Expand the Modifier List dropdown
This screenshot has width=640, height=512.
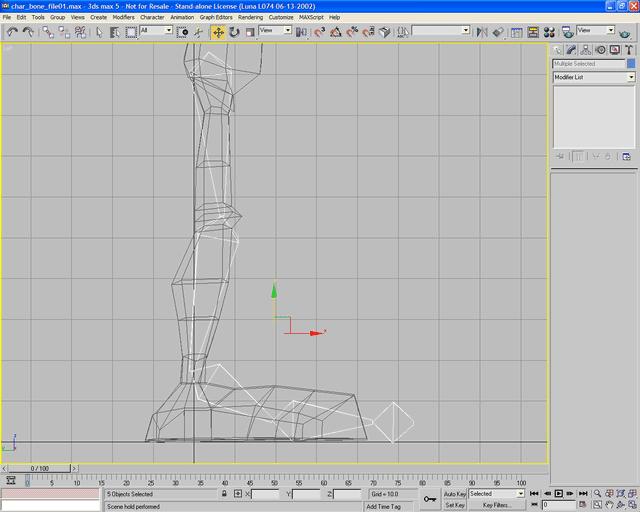tap(631, 77)
